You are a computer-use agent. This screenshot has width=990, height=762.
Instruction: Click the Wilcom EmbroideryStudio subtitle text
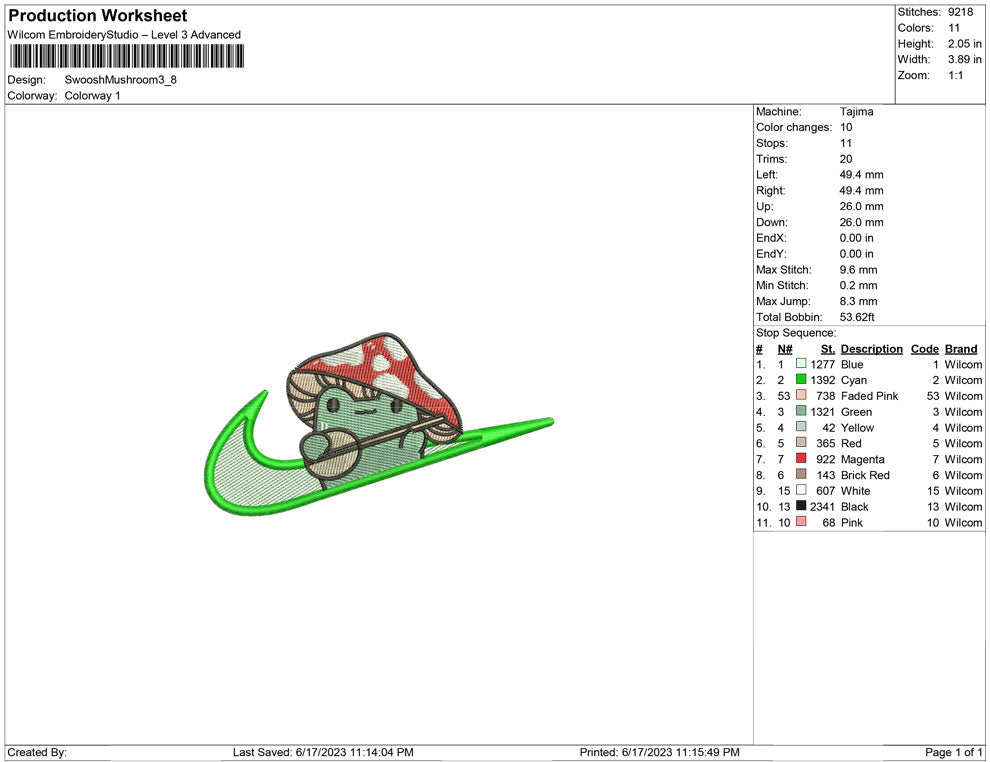(124, 35)
